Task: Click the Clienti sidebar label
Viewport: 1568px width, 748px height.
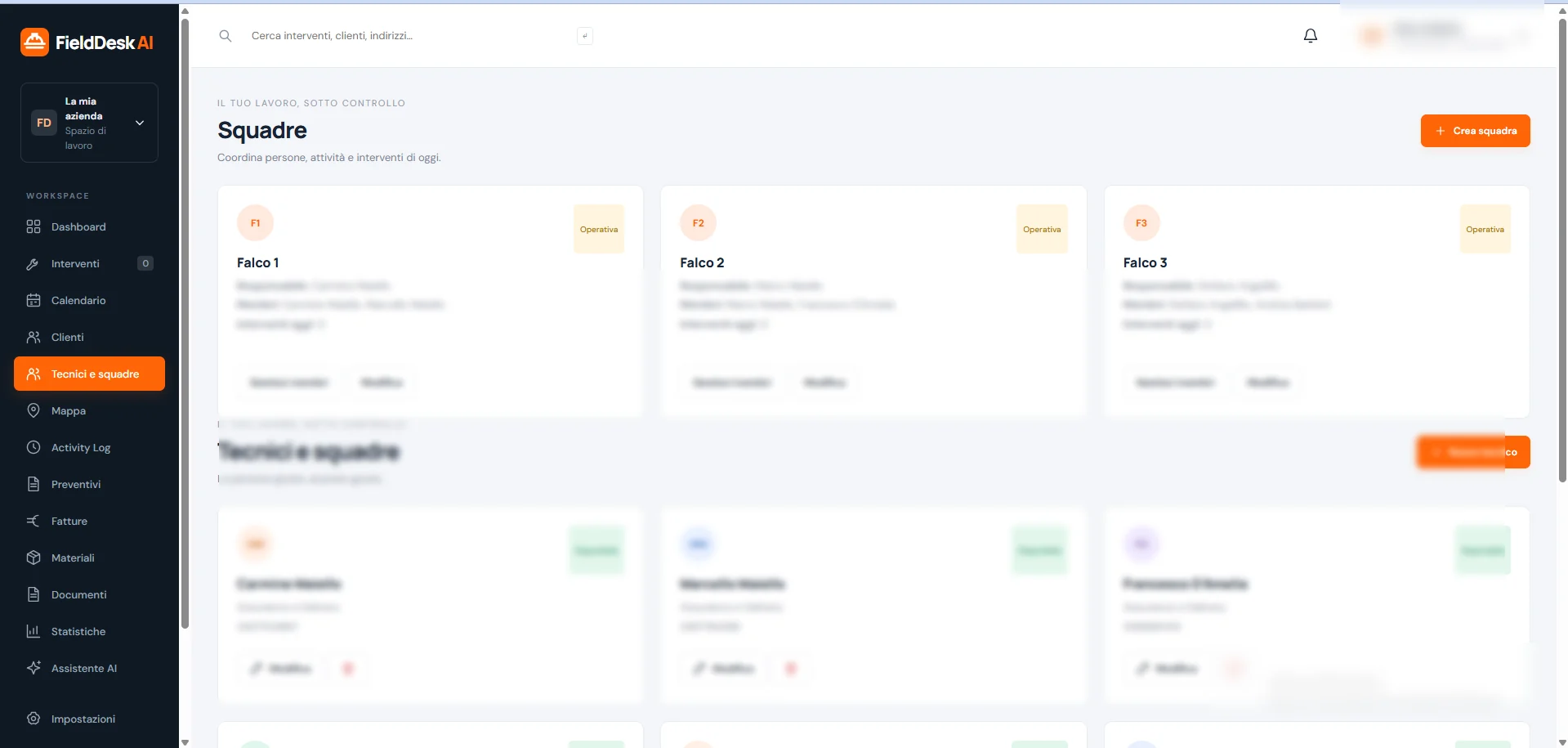Action: [x=68, y=337]
